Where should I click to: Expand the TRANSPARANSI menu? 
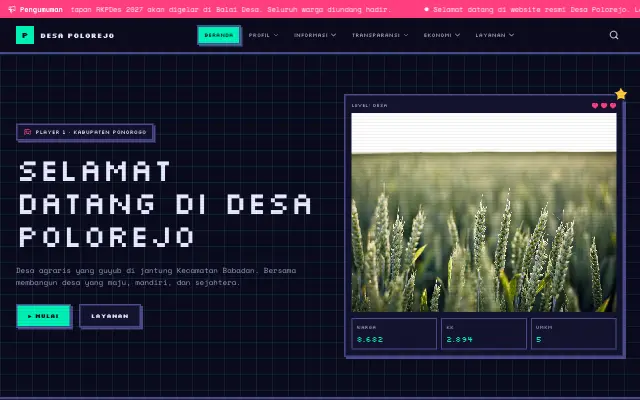click(380, 35)
